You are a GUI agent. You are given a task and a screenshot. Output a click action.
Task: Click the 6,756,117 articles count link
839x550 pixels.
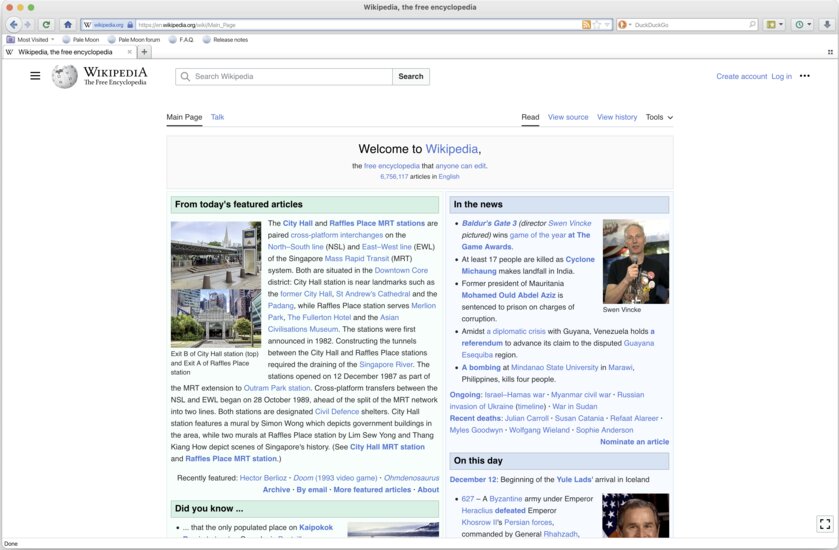(x=394, y=177)
